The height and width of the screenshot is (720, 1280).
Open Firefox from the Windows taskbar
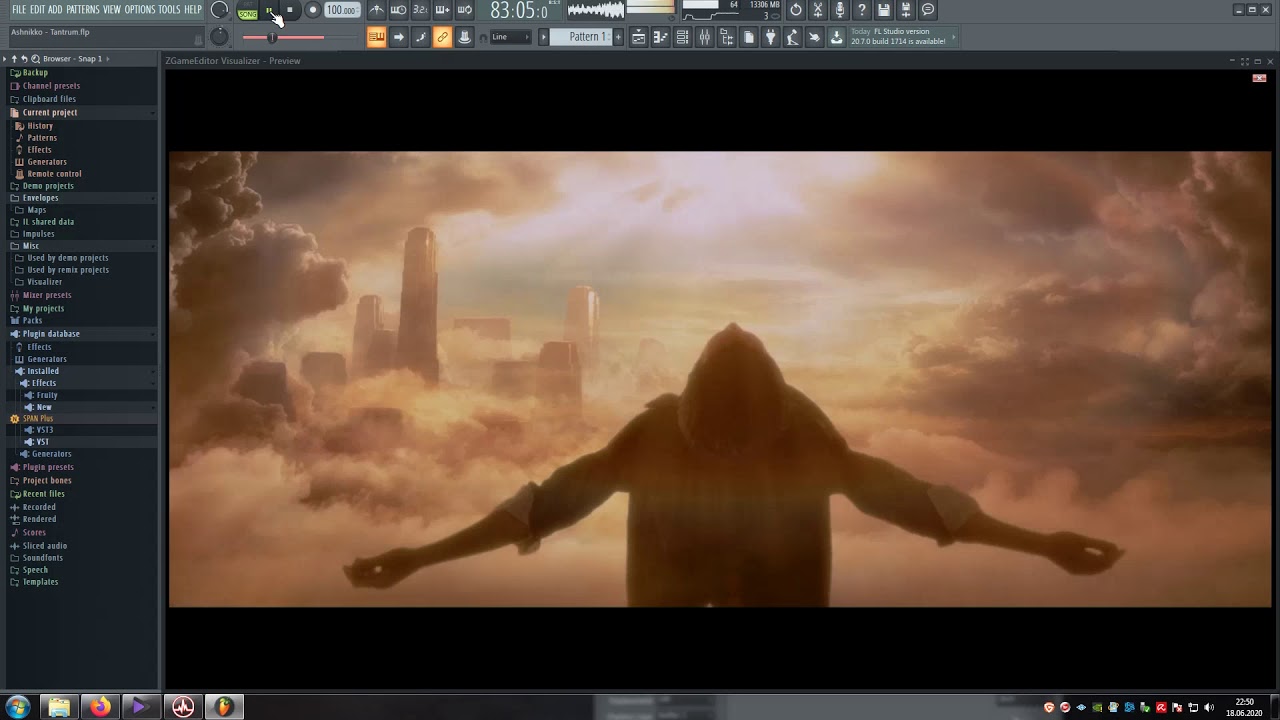(x=100, y=707)
